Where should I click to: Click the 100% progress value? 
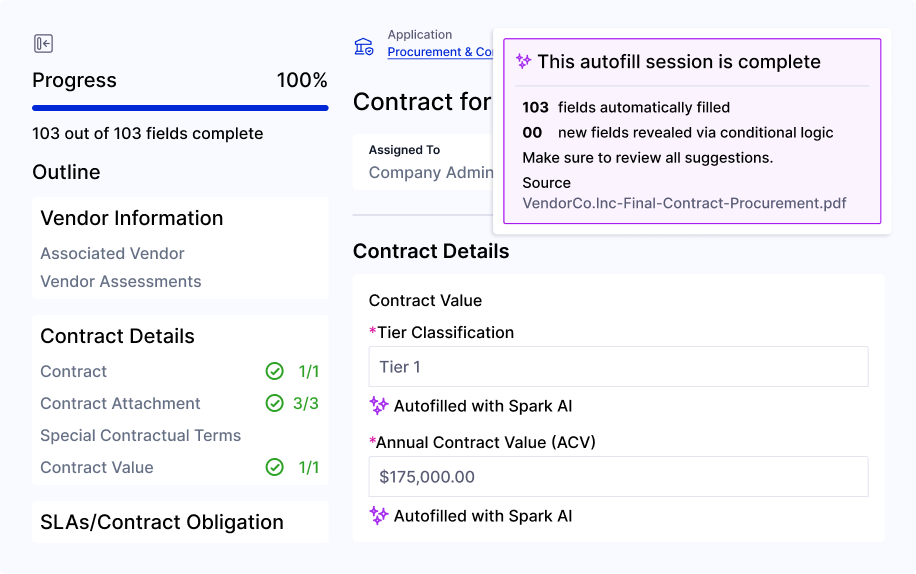point(302,80)
